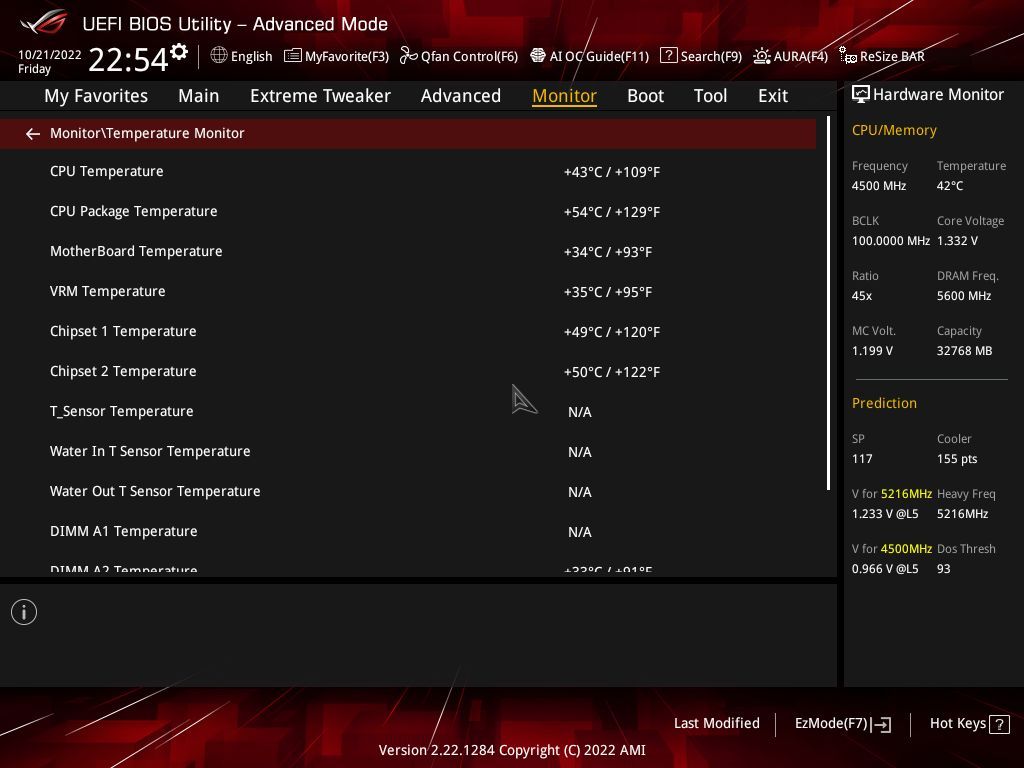
Task: Change language via English button
Action: tap(242, 56)
